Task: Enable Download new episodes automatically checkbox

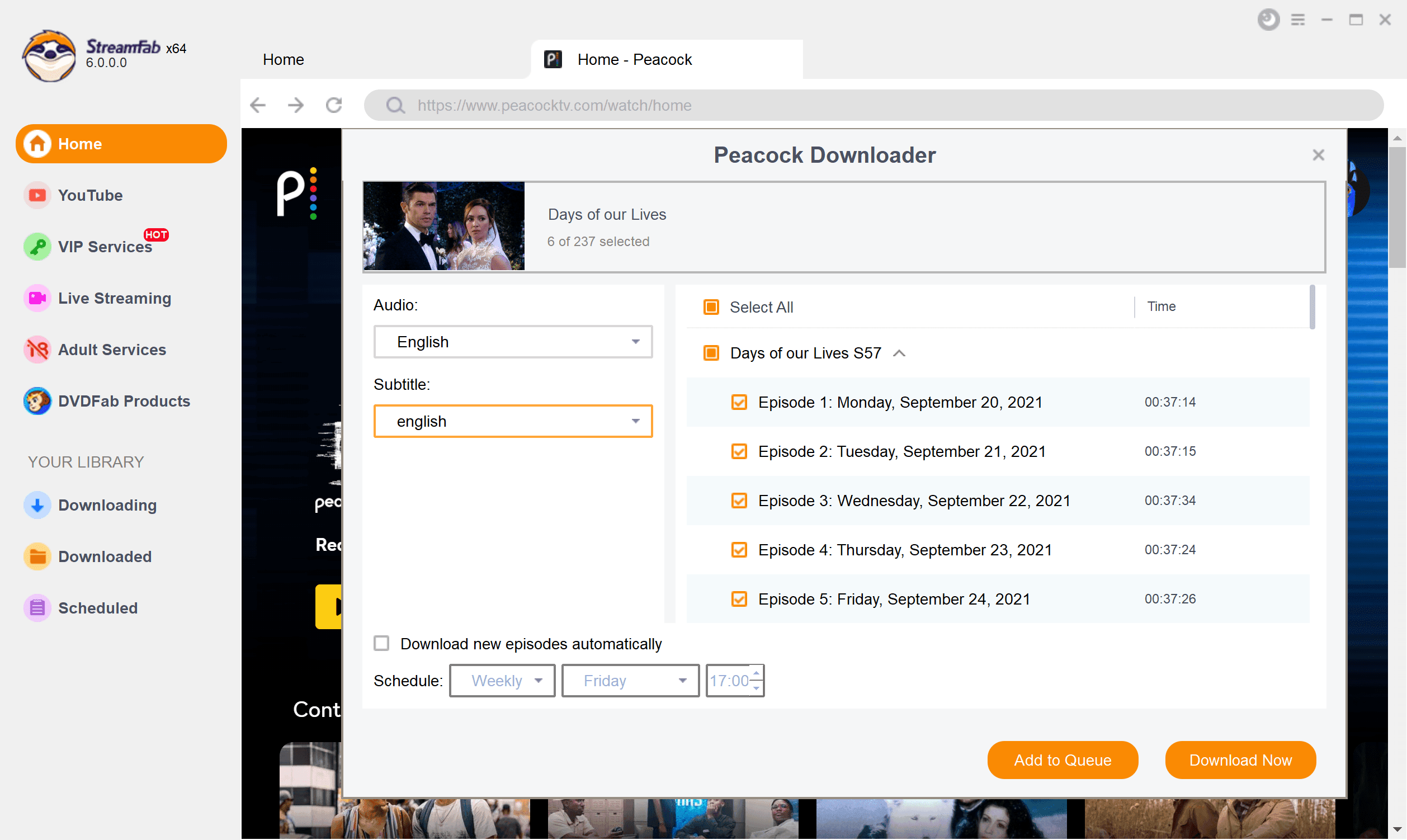Action: coord(380,643)
